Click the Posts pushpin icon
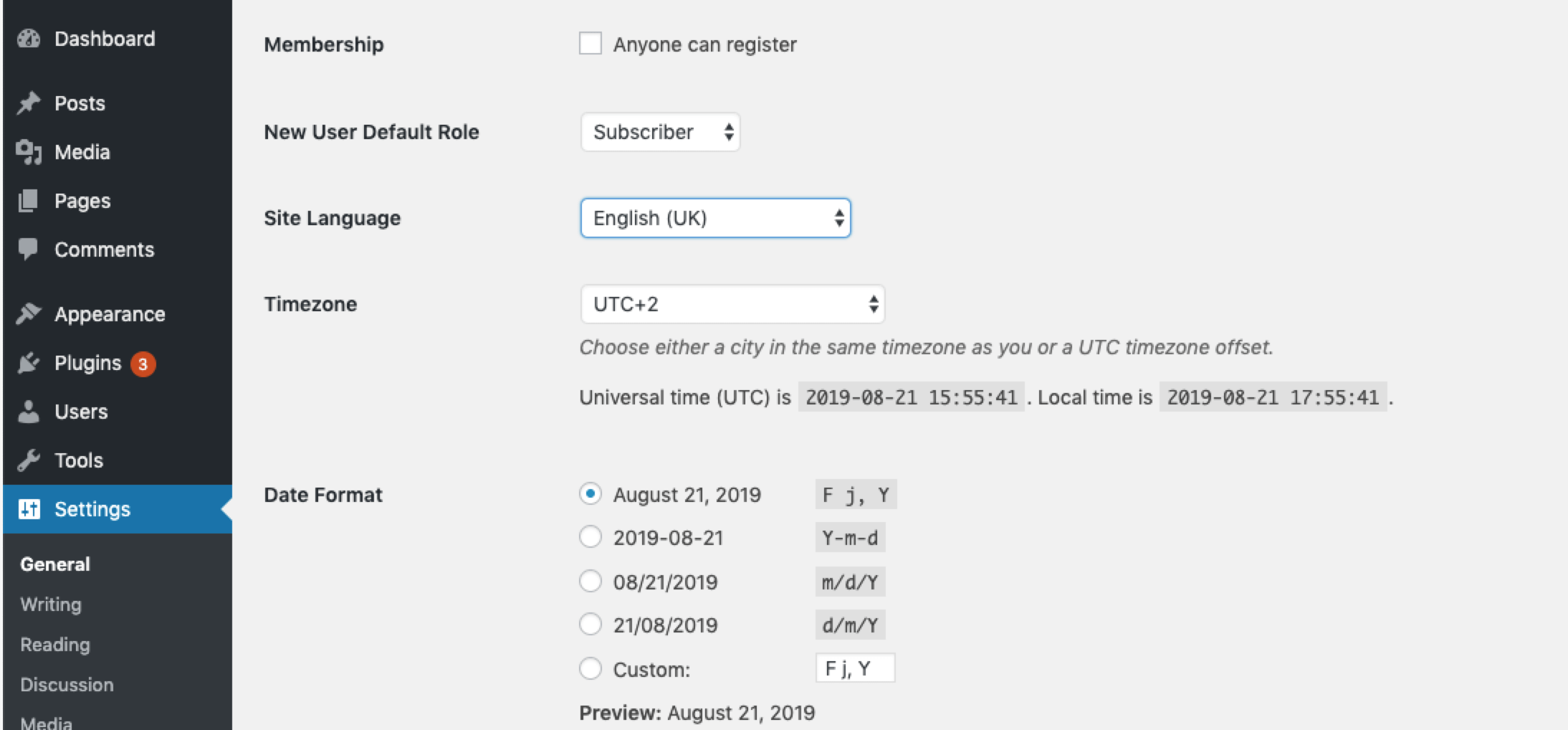This screenshot has height=730, width=1568. 29,103
